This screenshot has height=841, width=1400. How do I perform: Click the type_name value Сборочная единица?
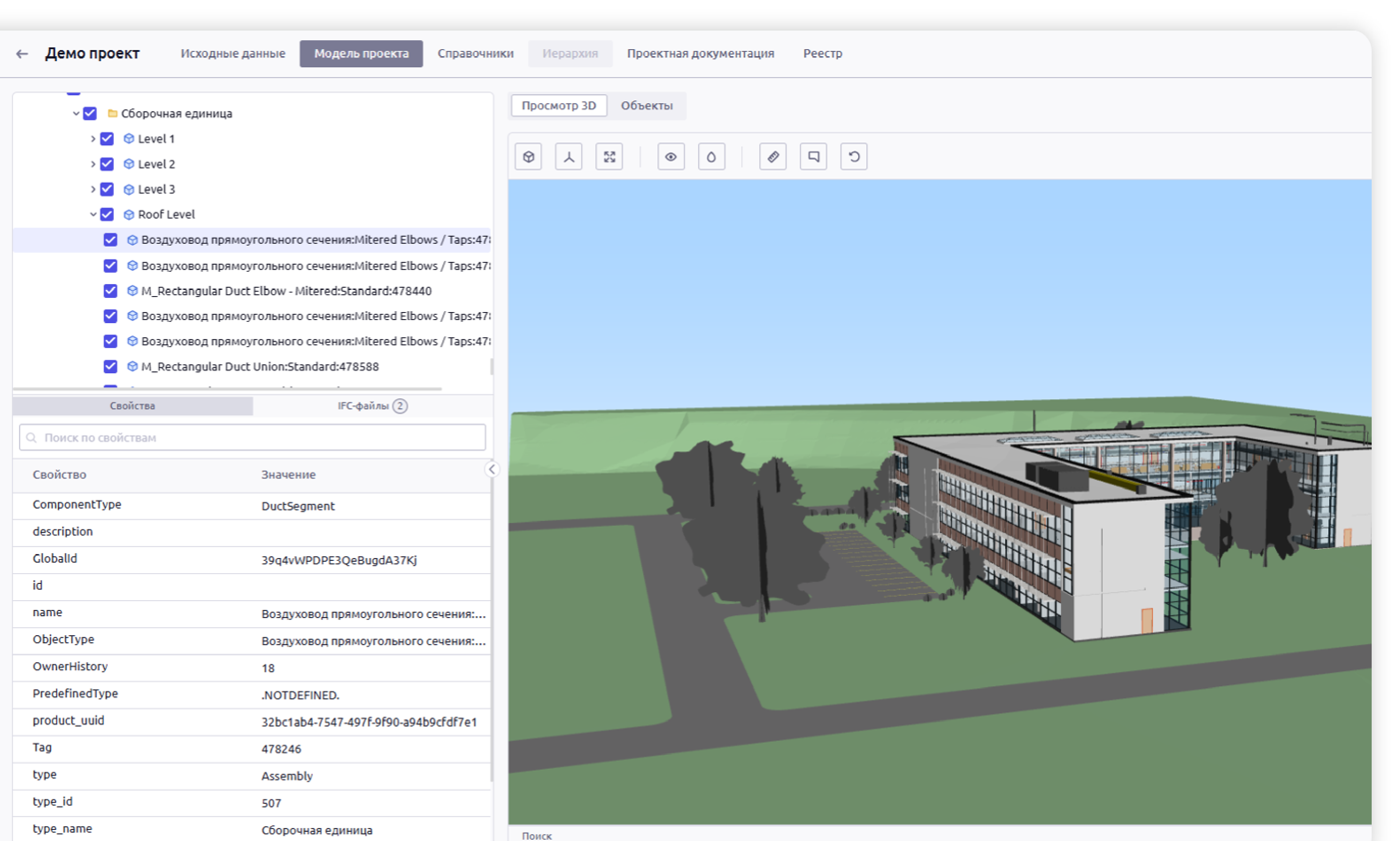pos(317,830)
